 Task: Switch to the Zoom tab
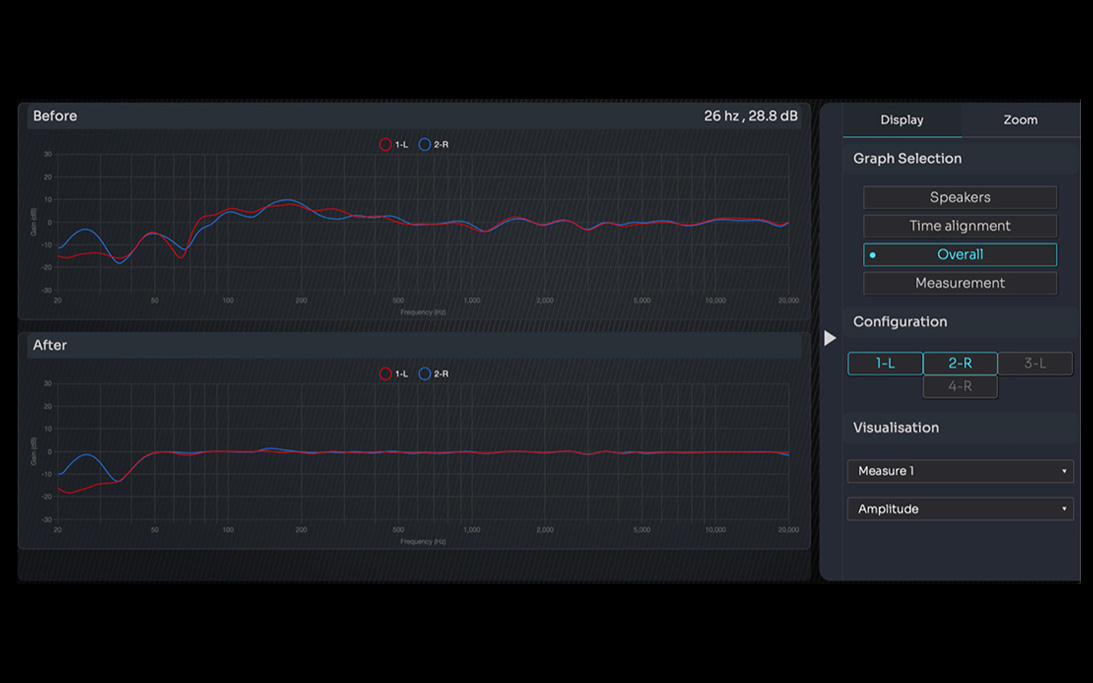[1020, 119]
